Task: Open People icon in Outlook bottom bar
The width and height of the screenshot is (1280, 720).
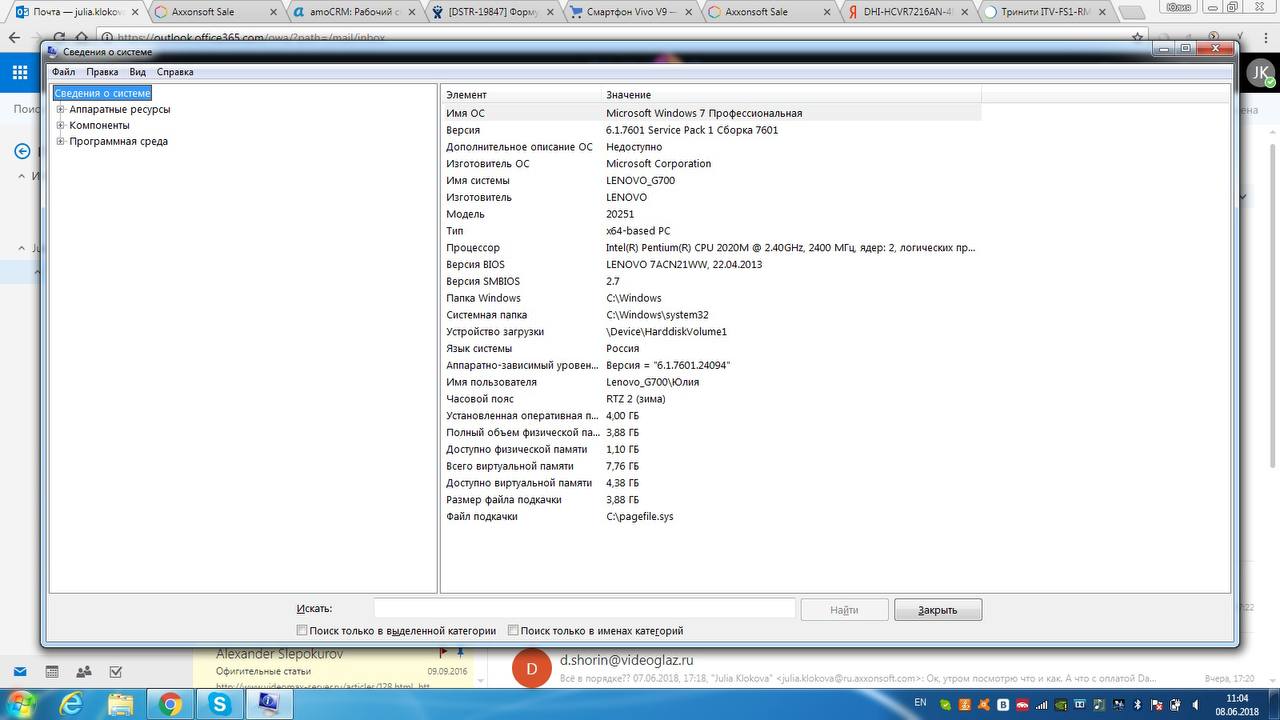Action: [x=84, y=672]
